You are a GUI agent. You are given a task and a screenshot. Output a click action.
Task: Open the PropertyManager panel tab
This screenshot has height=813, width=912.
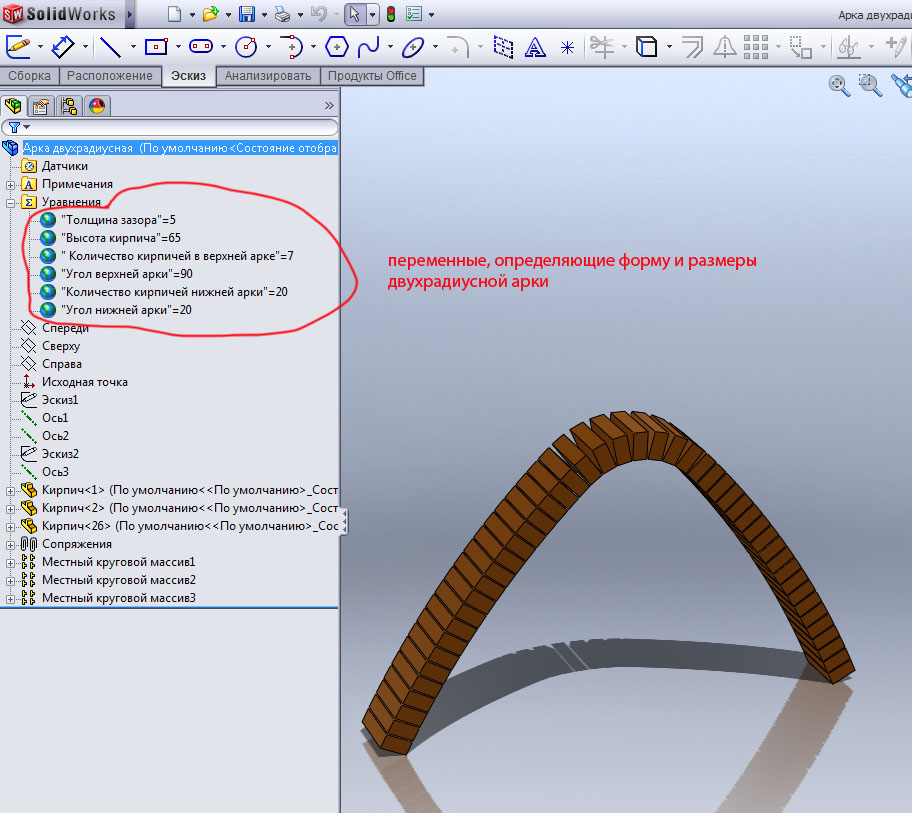click(x=41, y=106)
